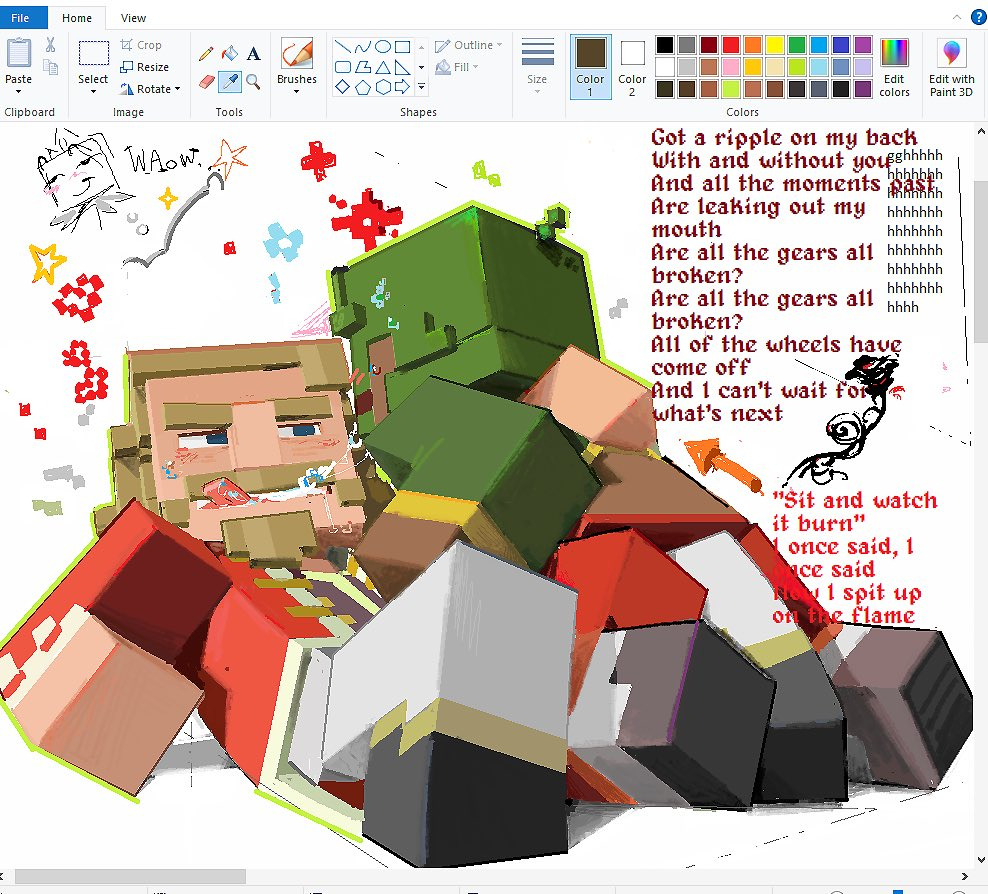This screenshot has width=988, height=894.
Task: Activate the Text tool
Action: pyautogui.click(x=253, y=54)
